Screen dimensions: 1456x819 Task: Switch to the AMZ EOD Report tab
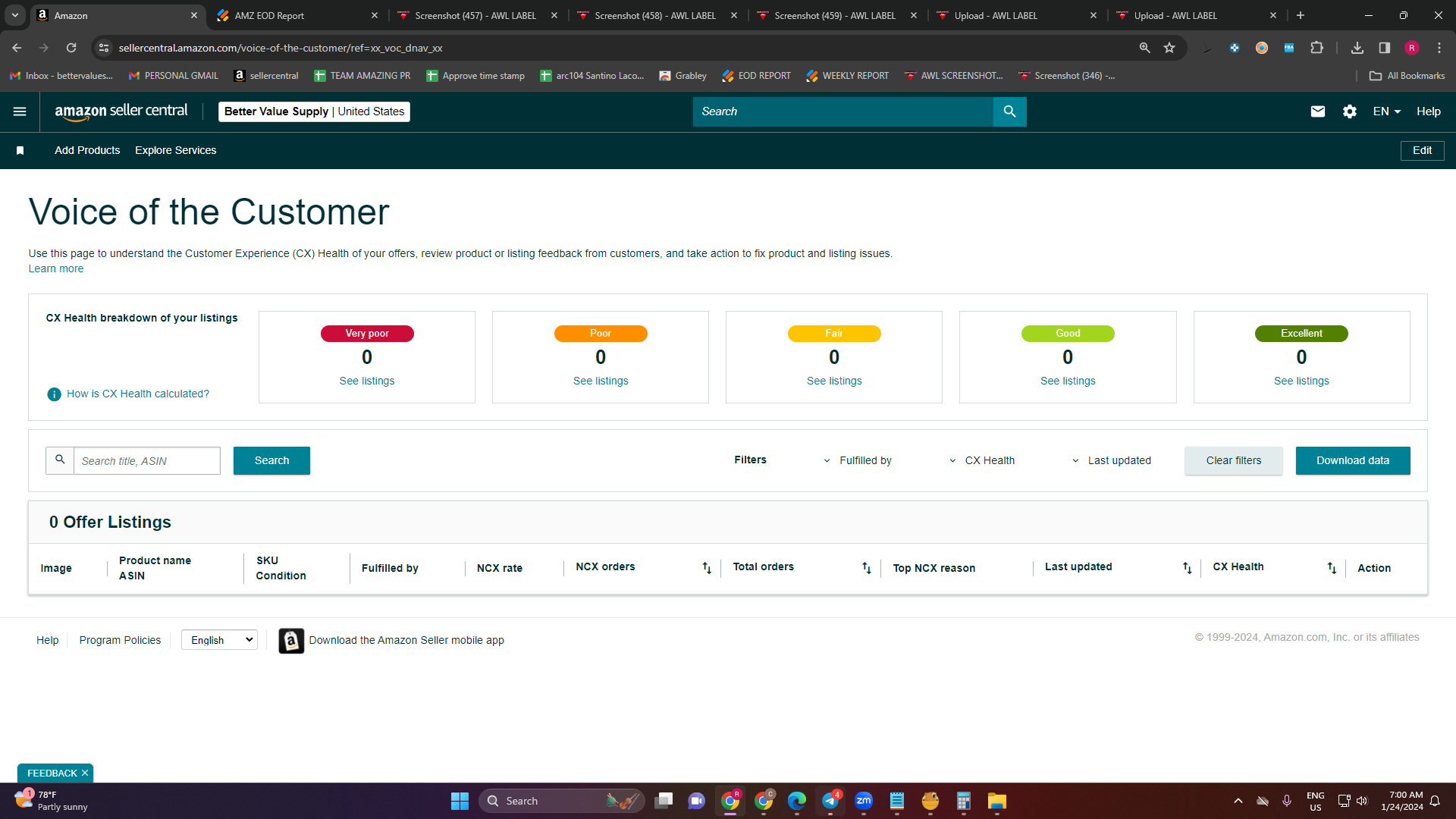point(297,15)
